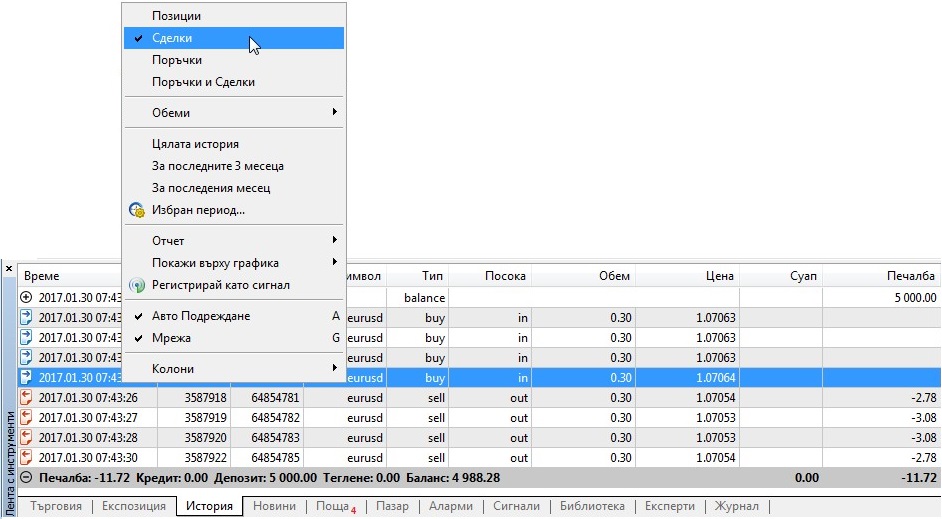Sort by the Посока column header

pos(490,276)
